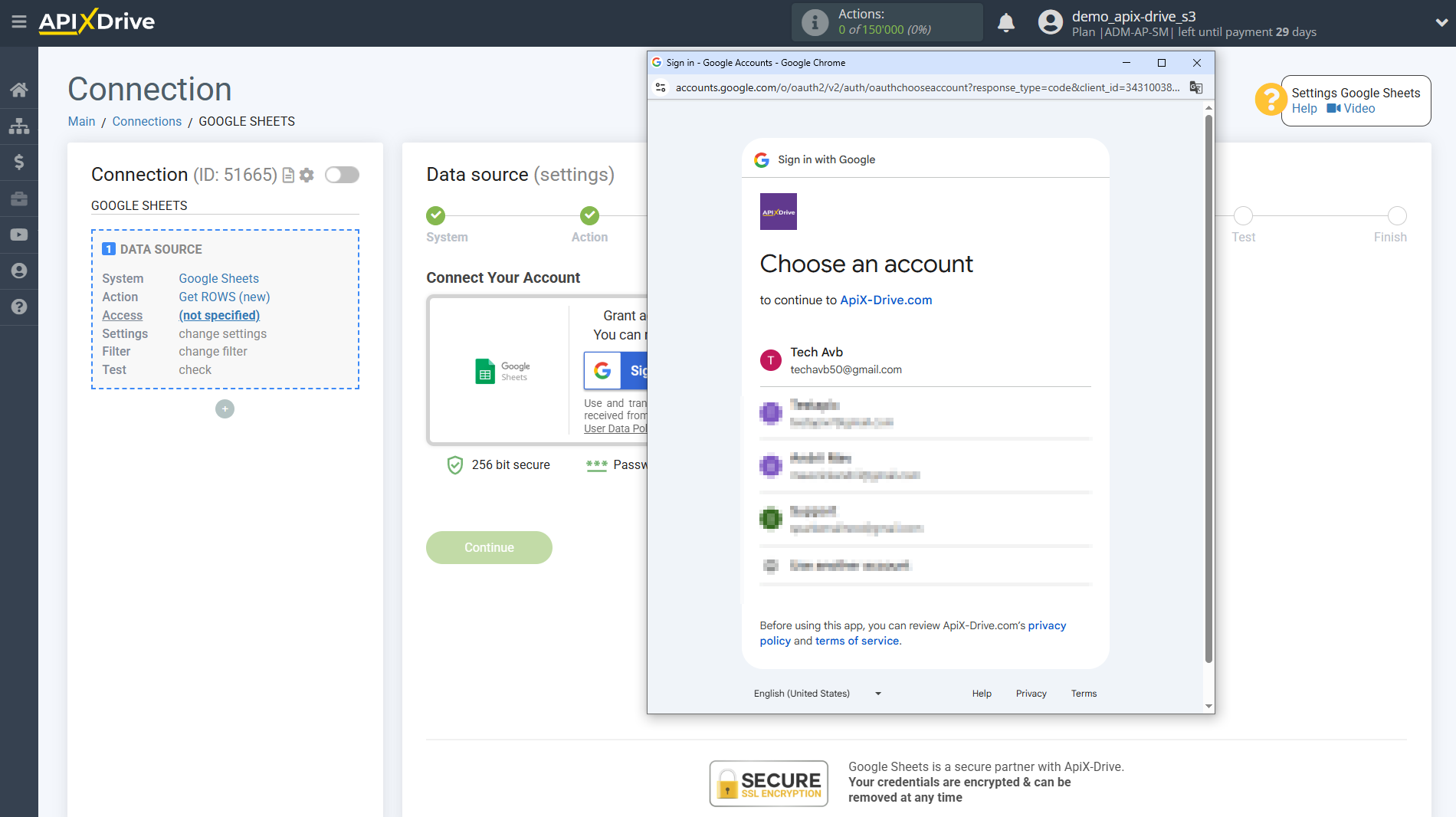Click the Sign in with Google button
This screenshot has height=817, width=1456.
pos(615,371)
